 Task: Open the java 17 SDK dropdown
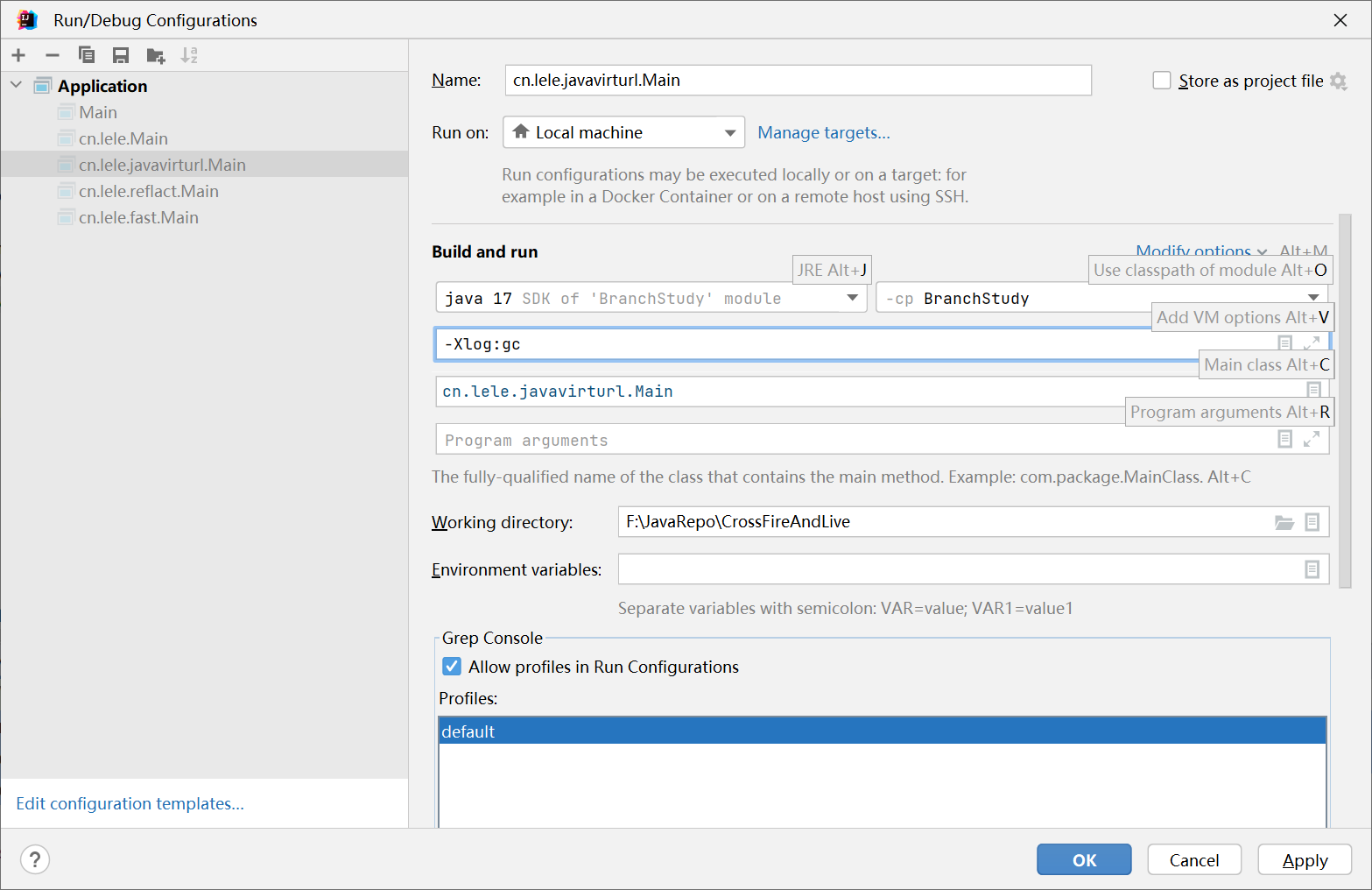(651, 298)
